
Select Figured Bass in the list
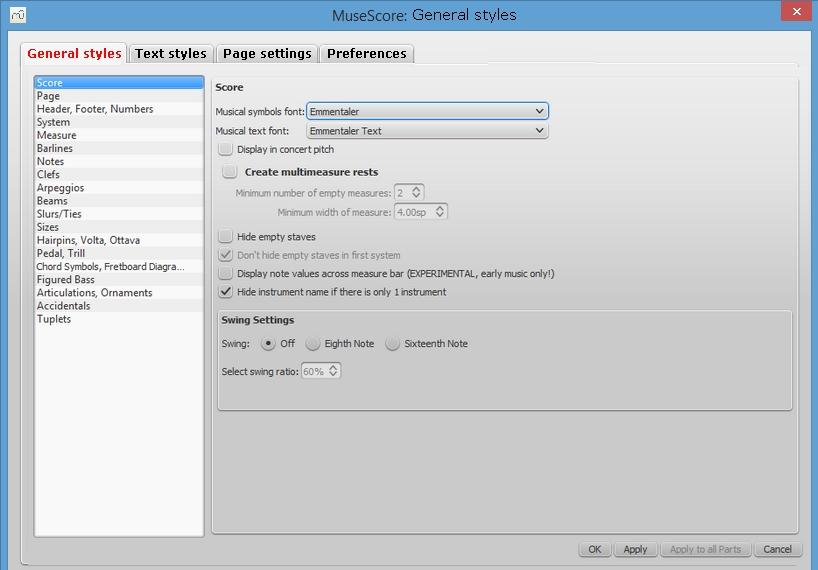(x=119, y=280)
